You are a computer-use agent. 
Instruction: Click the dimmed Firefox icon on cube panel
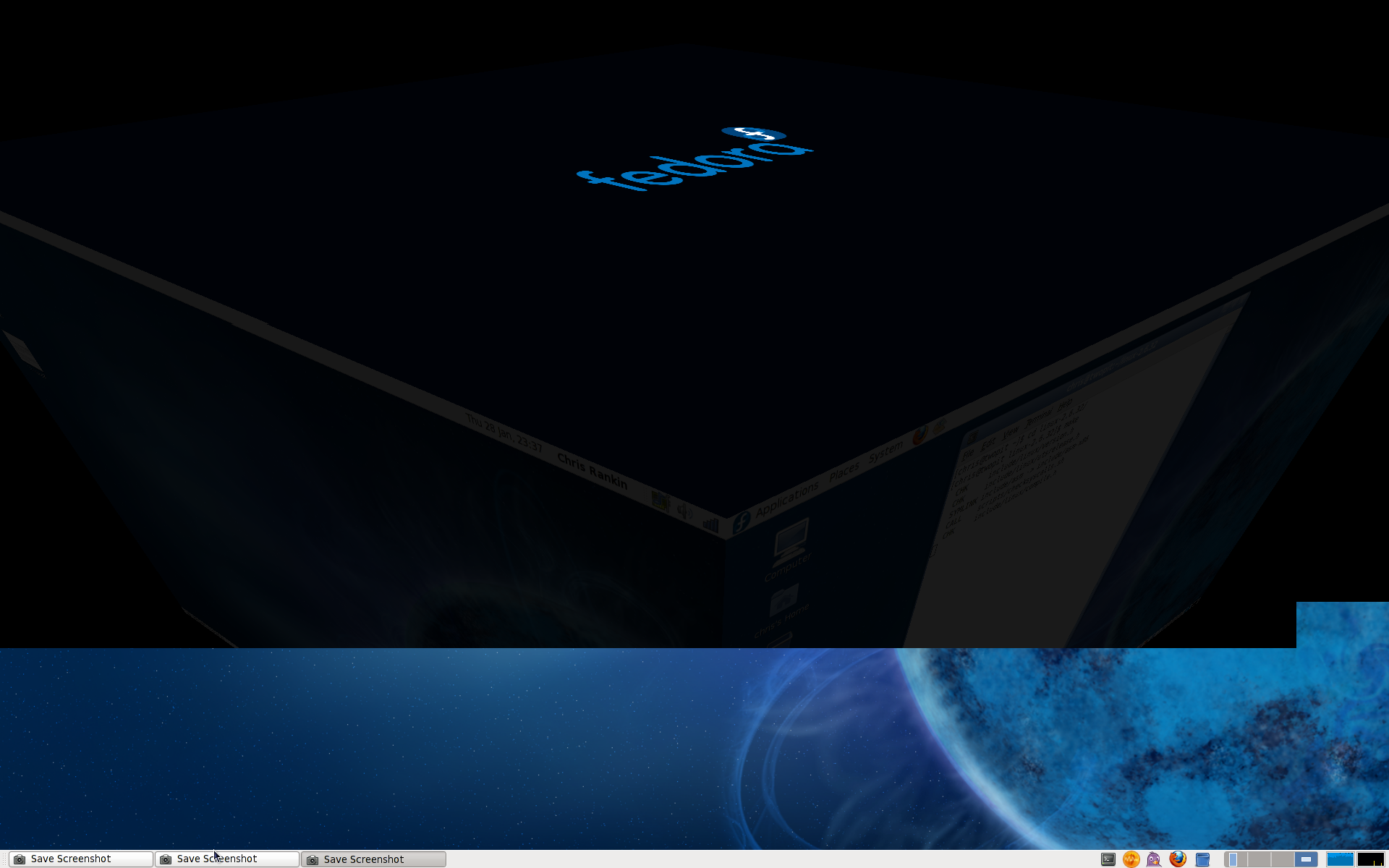(920, 435)
